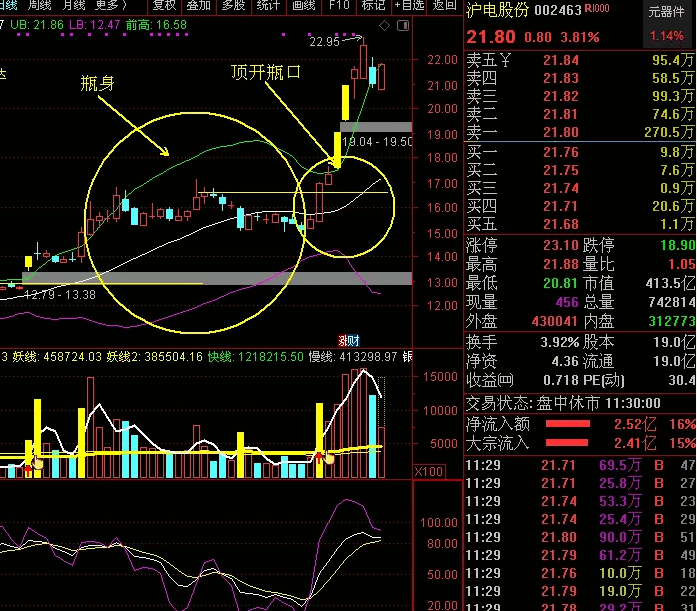This screenshot has width=697, height=611.
Task: Click tick row with volume 69.5万
Action: (581, 465)
